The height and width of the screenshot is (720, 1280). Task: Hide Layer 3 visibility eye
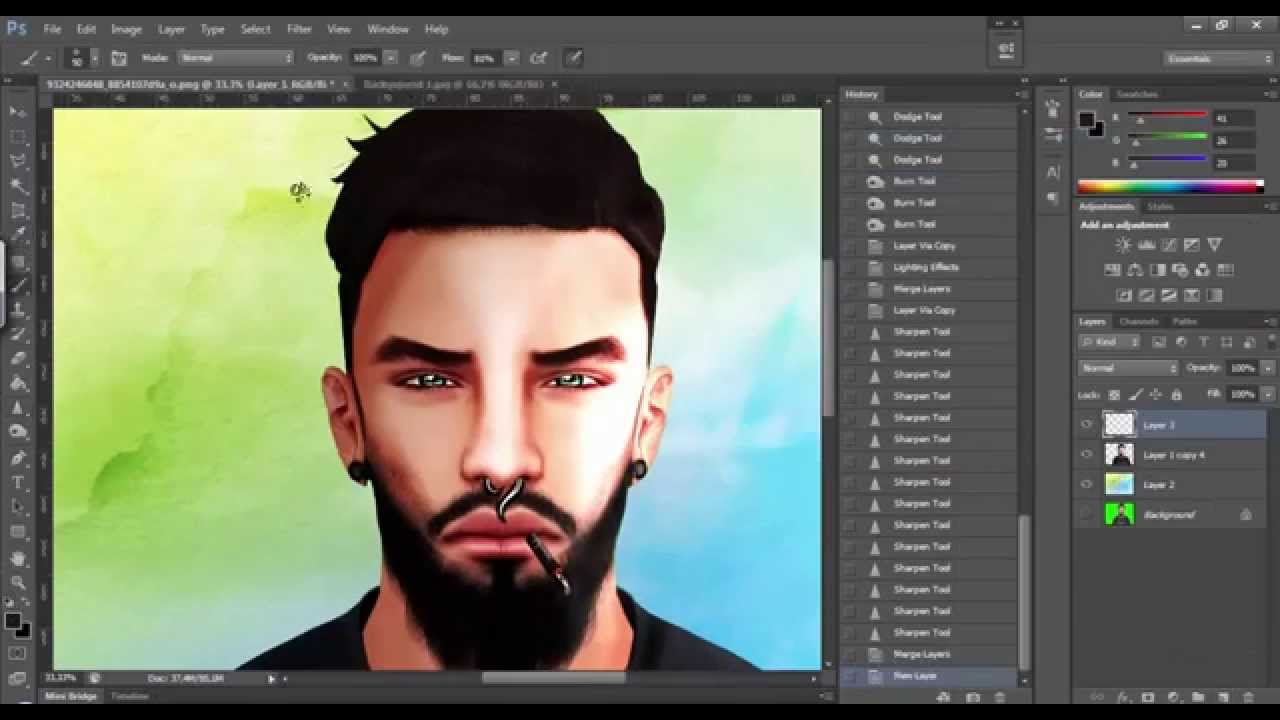(1087, 425)
